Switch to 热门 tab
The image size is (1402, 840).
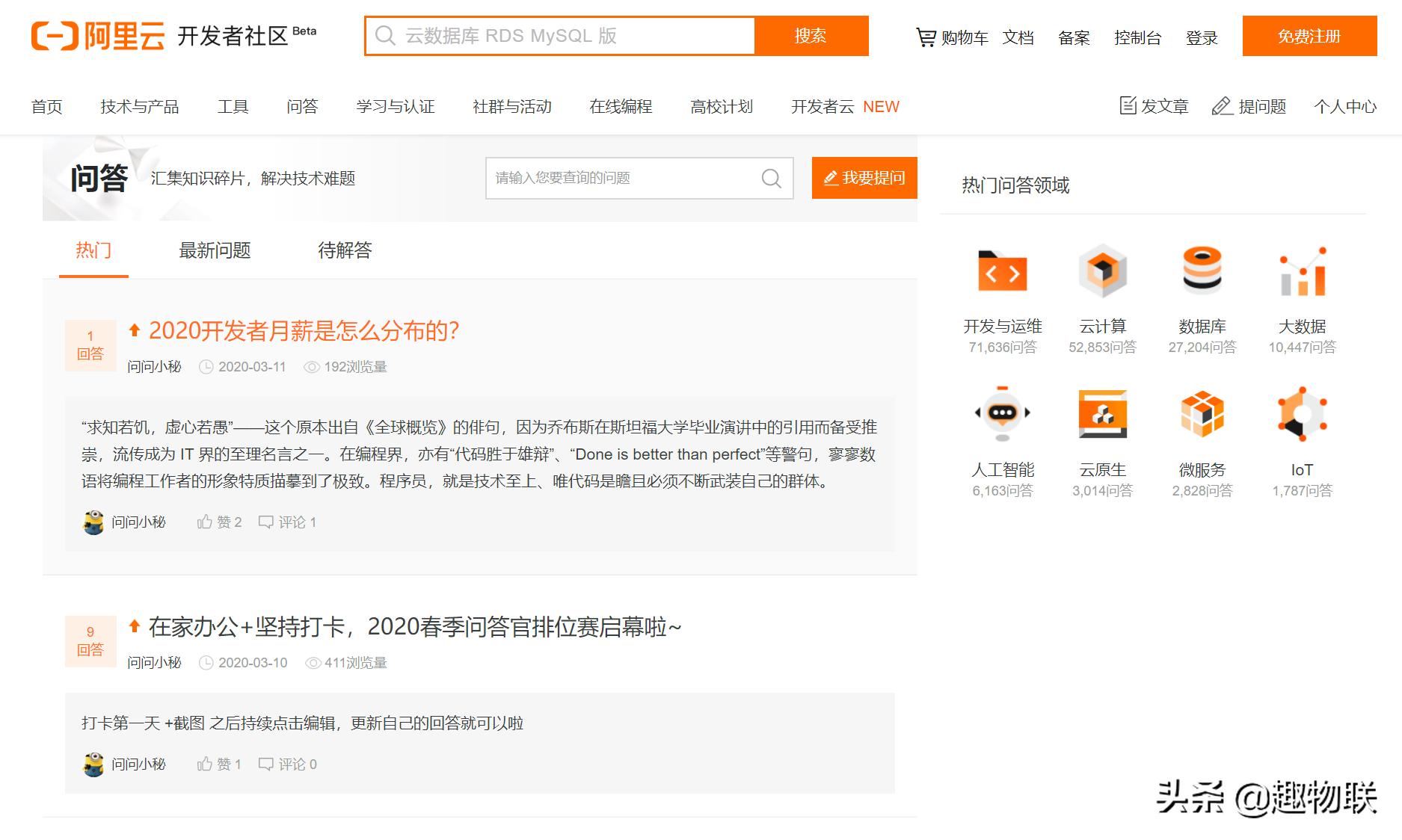click(x=93, y=250)
